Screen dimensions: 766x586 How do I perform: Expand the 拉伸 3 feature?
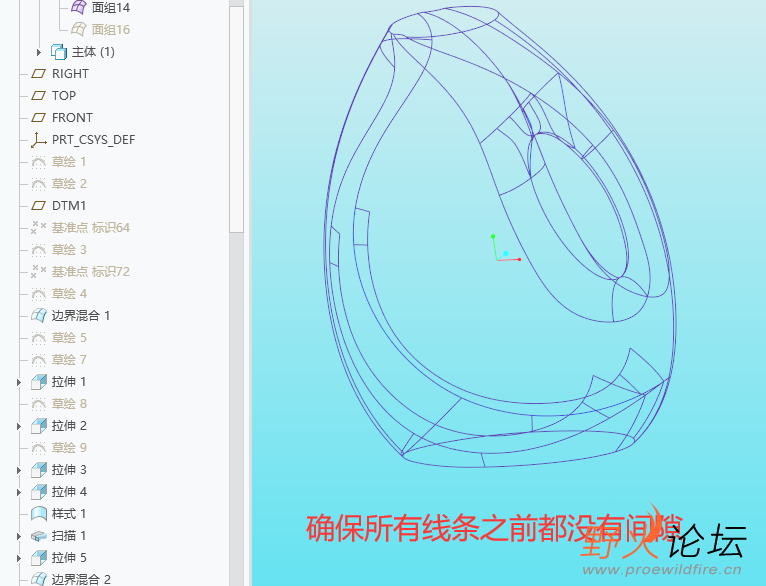coord(19,470)
